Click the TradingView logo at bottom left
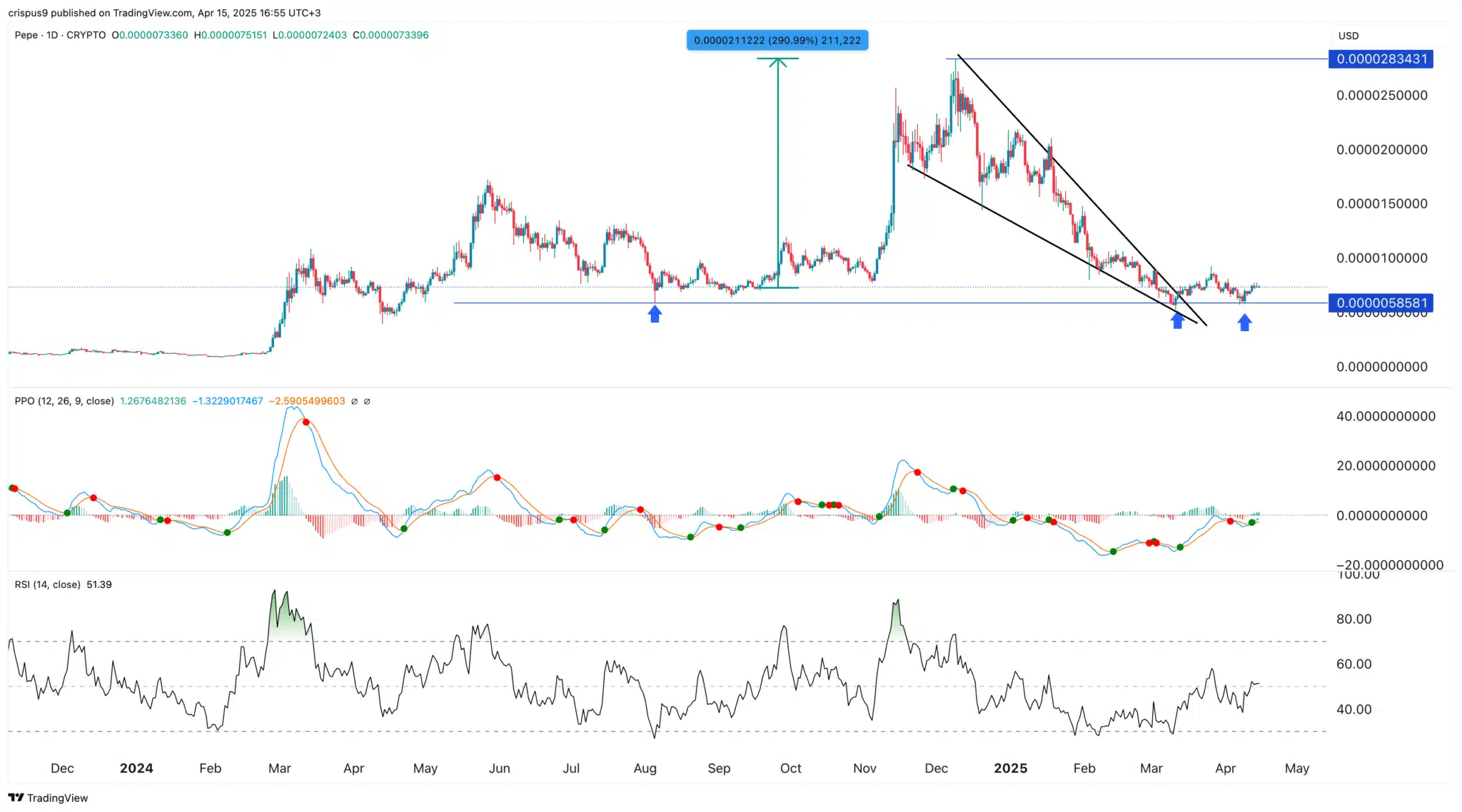Screen dimensions: 1462x812 pos(16,797)
